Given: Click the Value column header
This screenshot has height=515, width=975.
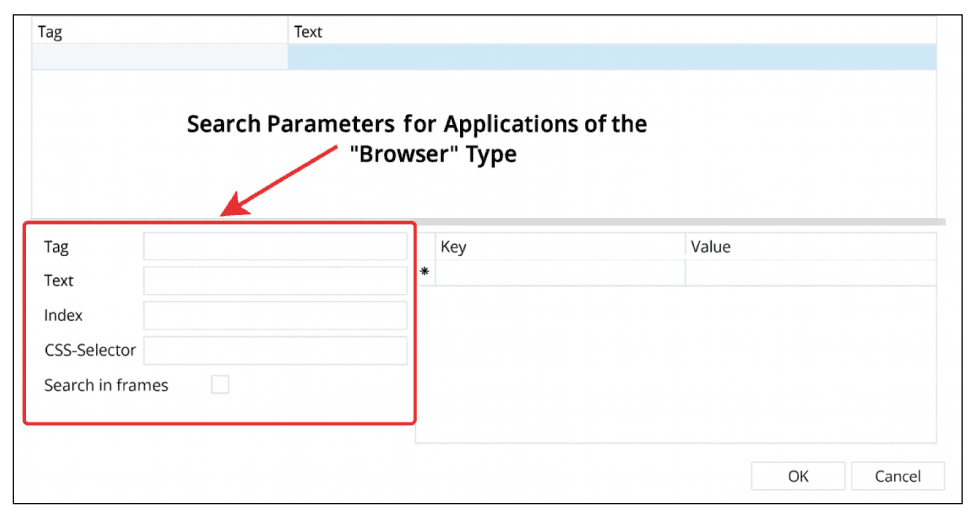Looking at the screenshot, I should (810, 247).
